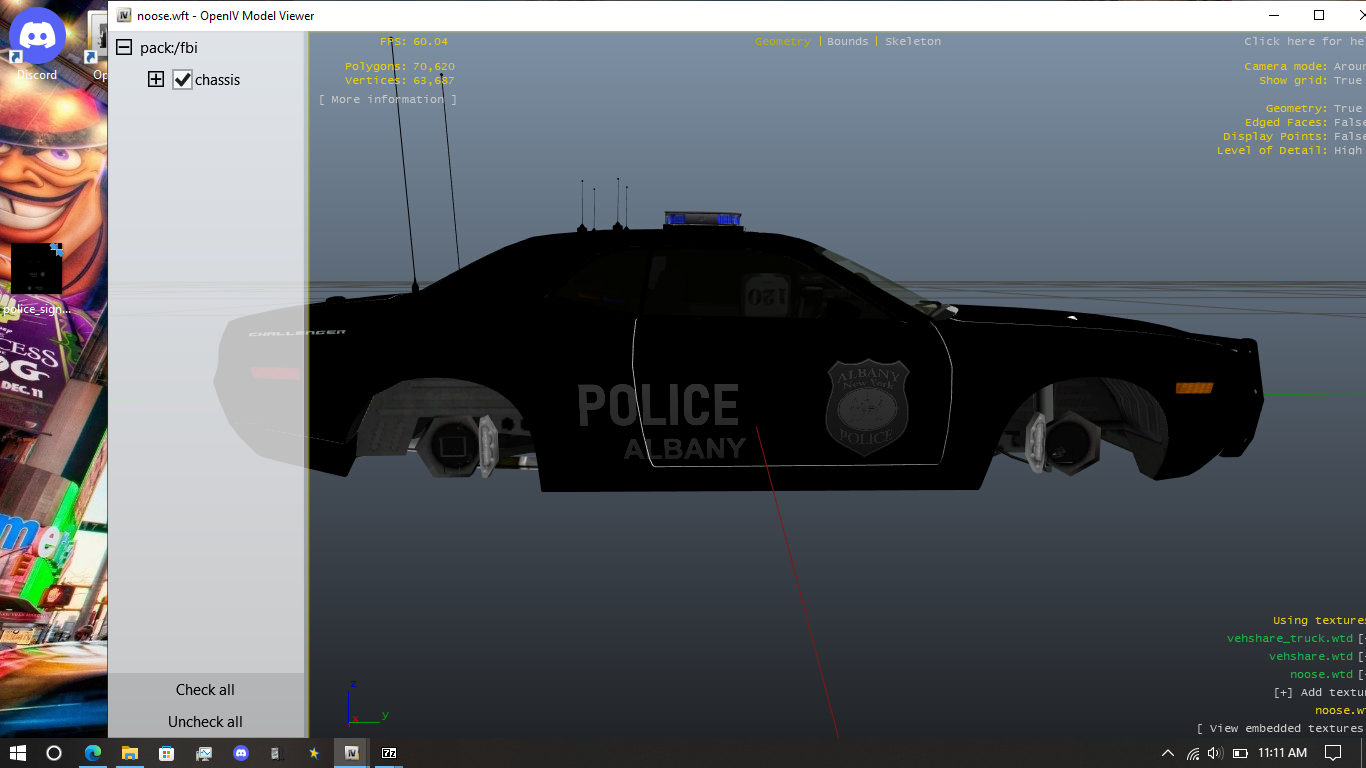
Task: Launch Discord from the taskbar
Action: [240, 753]
